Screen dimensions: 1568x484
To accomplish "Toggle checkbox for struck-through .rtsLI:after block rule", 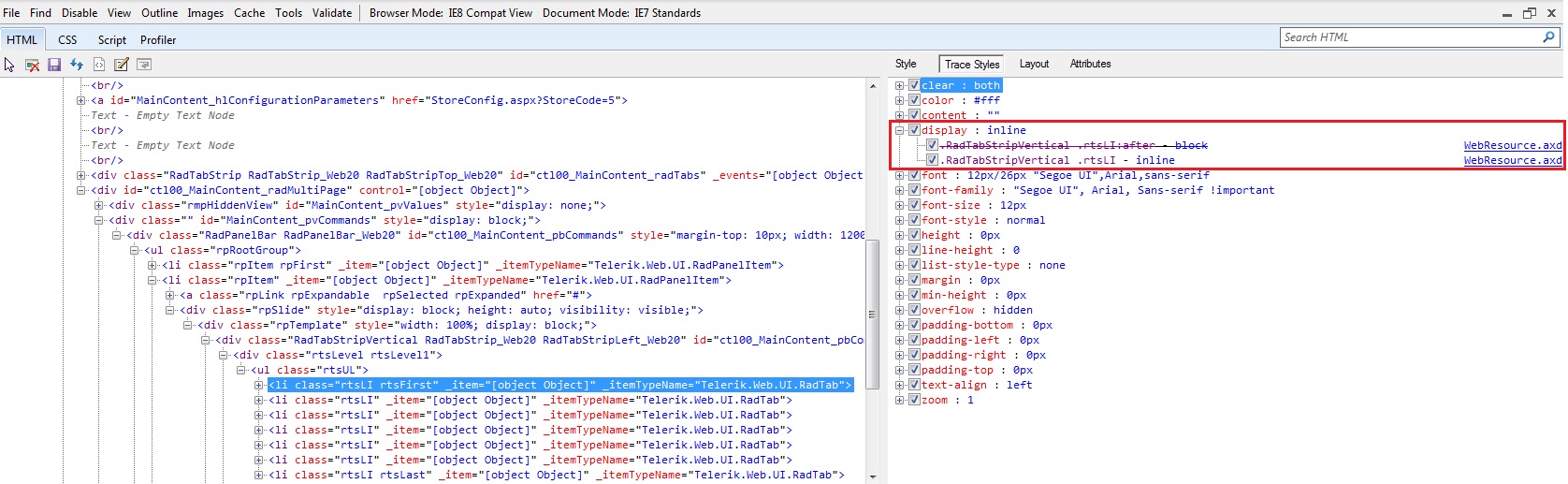I will coord(932,145).
